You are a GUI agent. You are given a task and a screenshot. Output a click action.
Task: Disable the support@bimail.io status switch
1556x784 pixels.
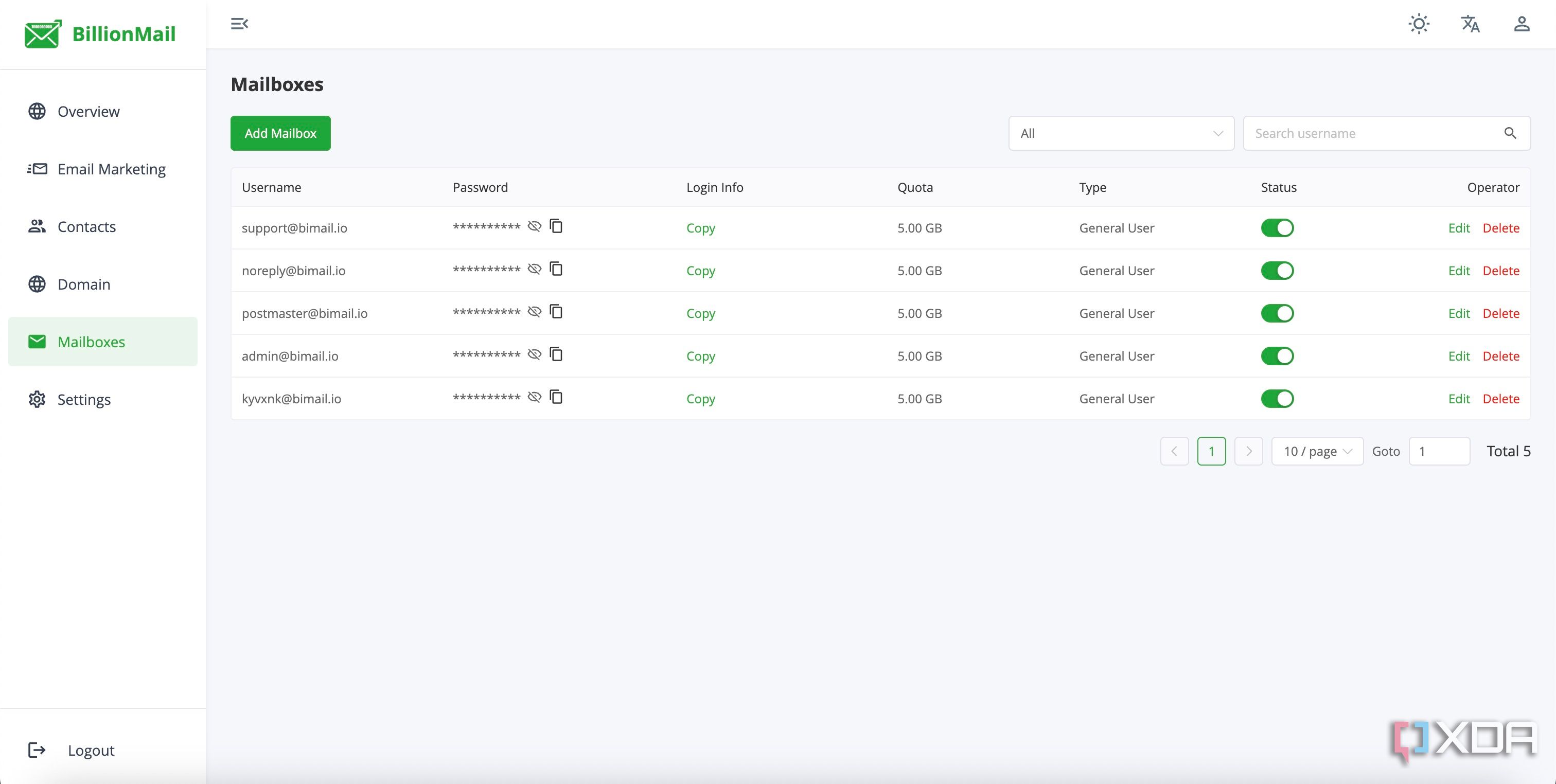(1277, 228)
